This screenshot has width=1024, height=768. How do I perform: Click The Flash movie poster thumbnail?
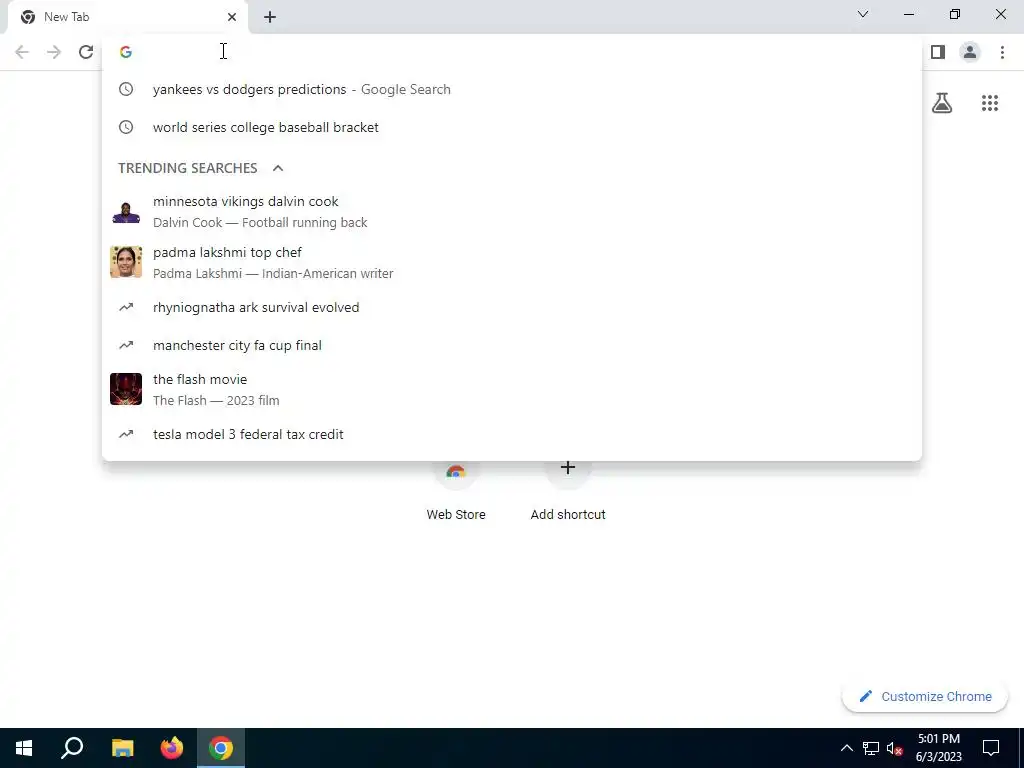[126, 389]
